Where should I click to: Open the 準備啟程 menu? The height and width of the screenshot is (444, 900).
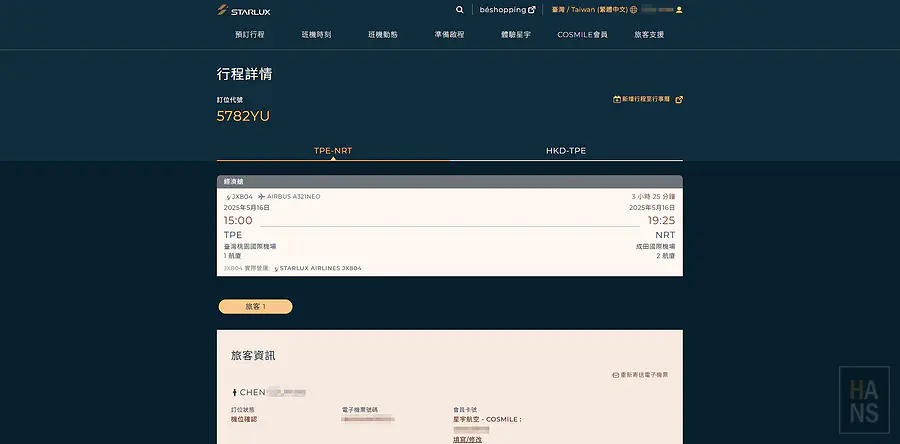(x=449, y=34)
